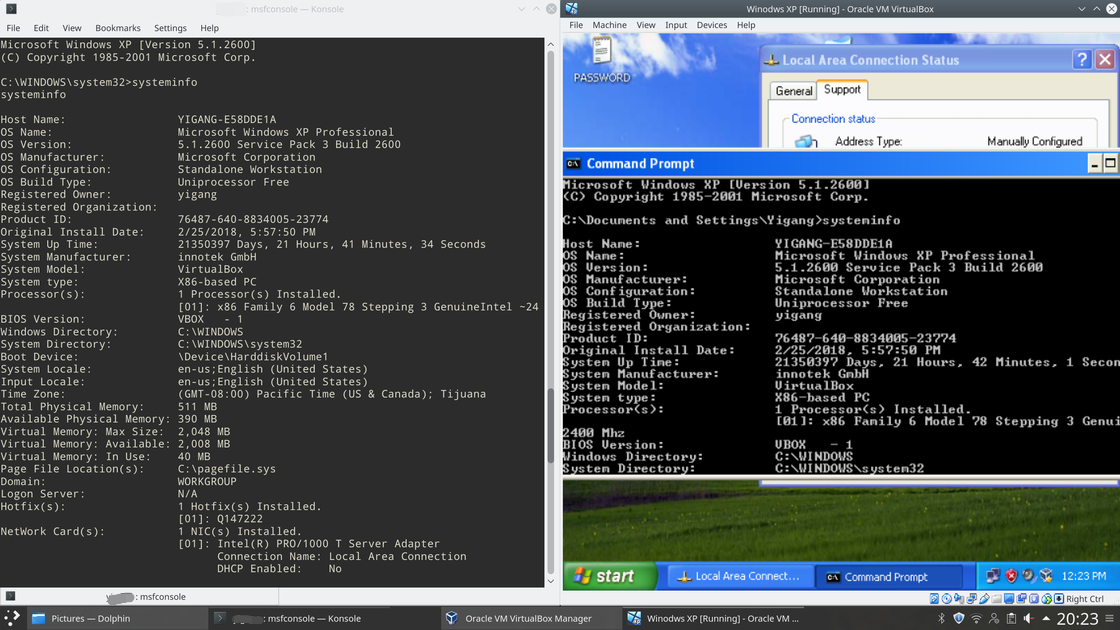Click Host Name value YIGANG-E58DDE1A in Konsole

pos(226,119)
